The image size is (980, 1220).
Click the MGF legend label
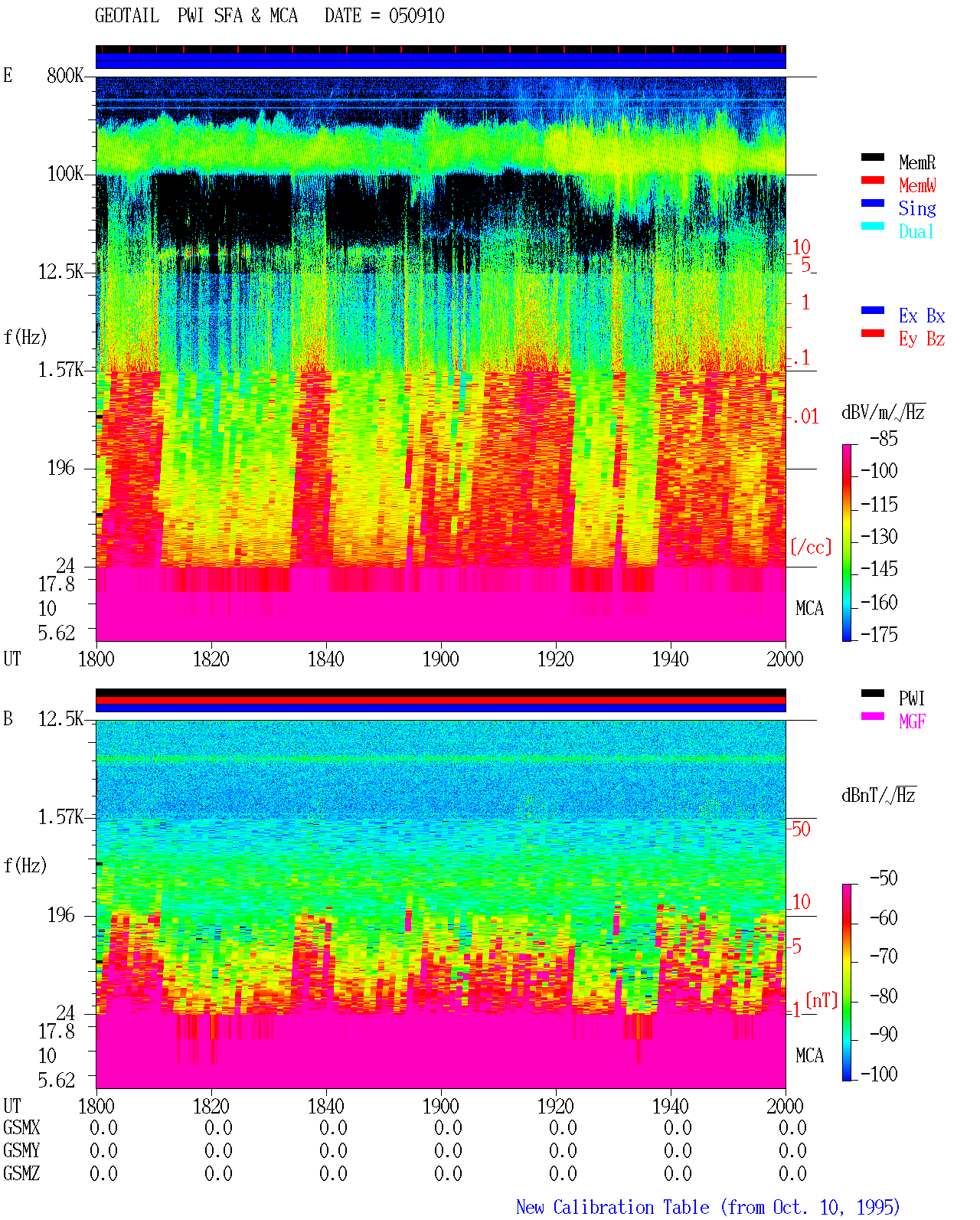[913, 721]
